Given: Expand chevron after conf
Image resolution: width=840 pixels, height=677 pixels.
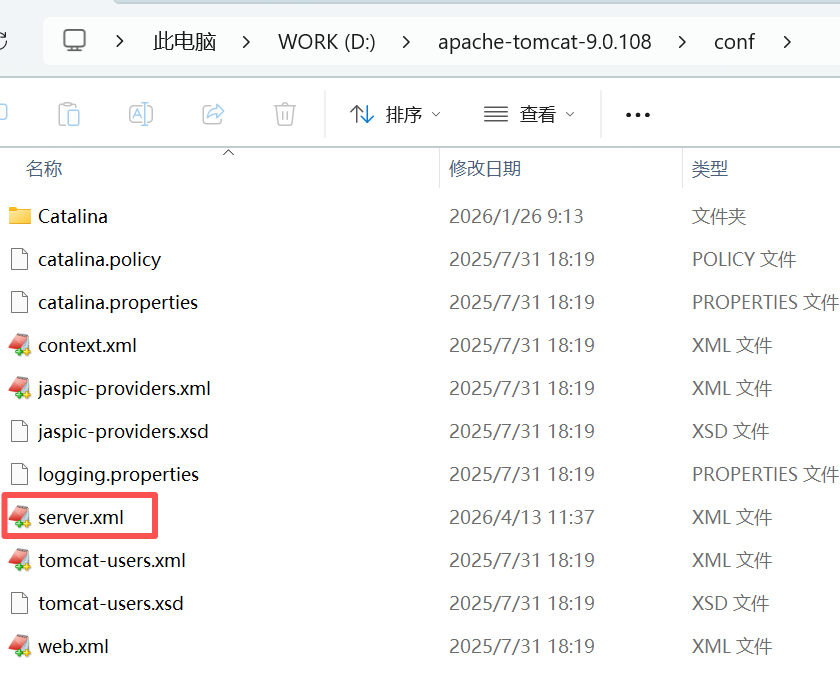Looking at the screenshot, I should coord(787,41).
